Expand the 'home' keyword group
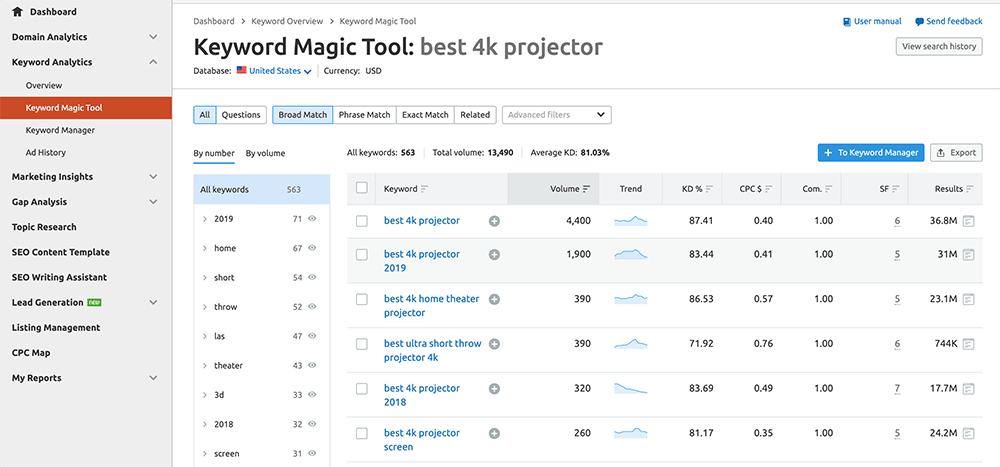The width and height of the screenshot is (1000, 467). (205, 248)
